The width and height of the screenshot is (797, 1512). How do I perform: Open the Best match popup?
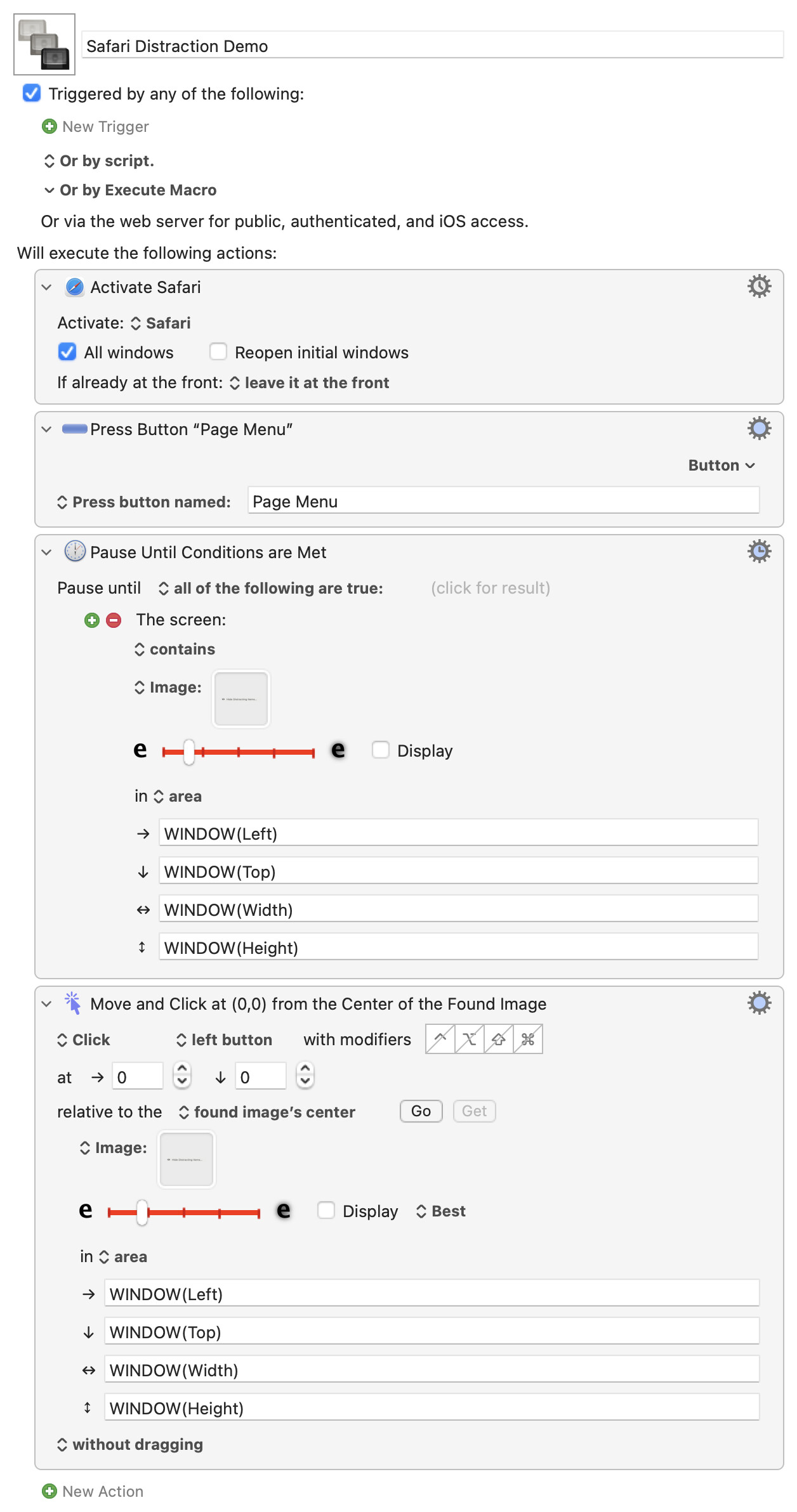440,1211
